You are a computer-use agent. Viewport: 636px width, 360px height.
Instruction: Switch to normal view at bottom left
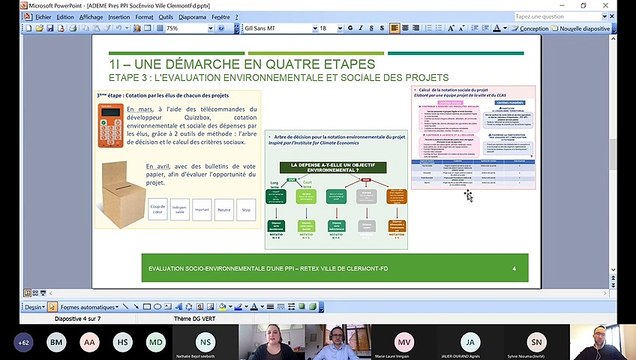(x=27, y=293)
